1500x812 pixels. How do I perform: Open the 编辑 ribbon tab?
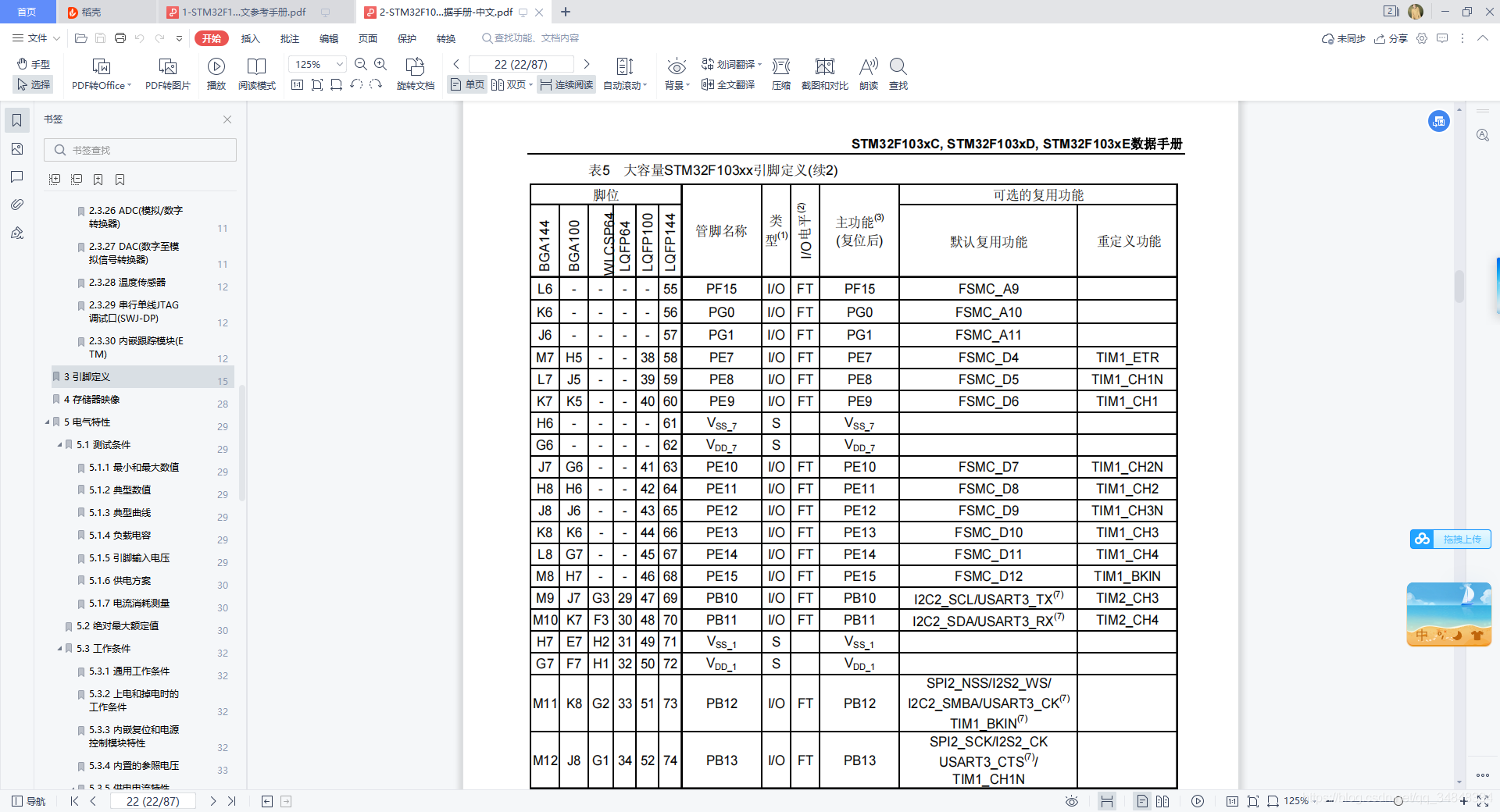coord(329,38)
